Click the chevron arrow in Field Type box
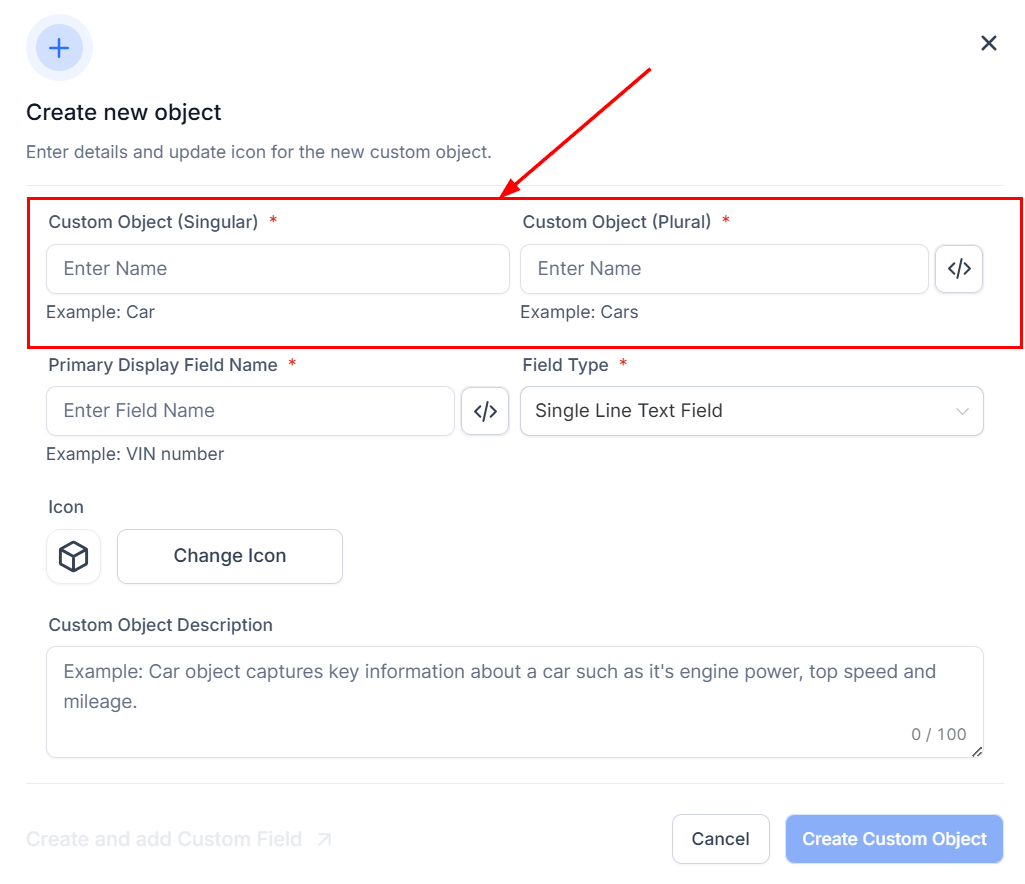Screen dimensions: 1025x884 pyautogui.click(x=962, y=411)
